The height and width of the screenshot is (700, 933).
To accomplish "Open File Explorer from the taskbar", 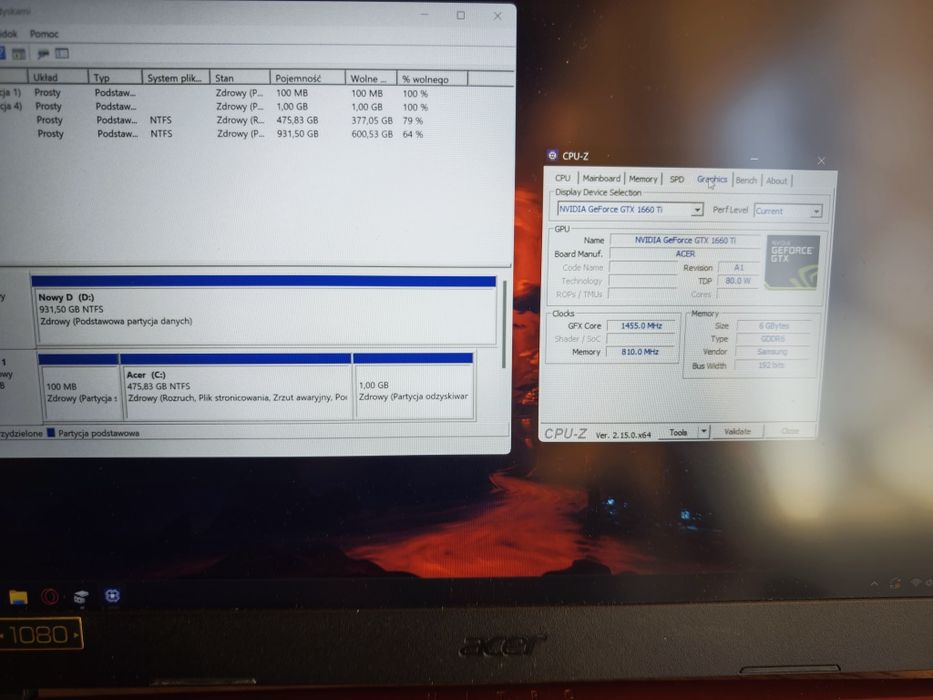I will click(x=18, y=596).
